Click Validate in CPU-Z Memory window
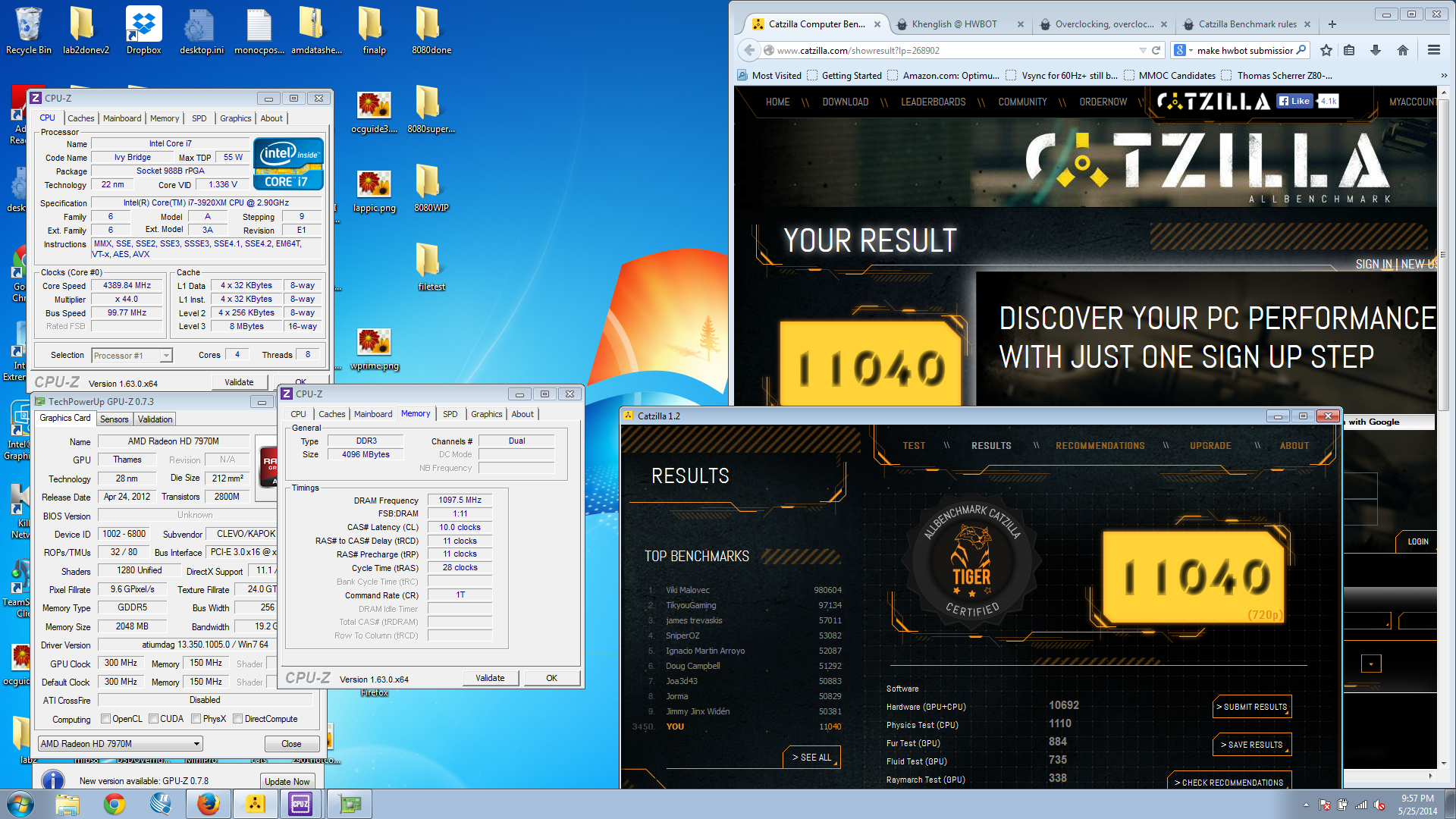 490,678
